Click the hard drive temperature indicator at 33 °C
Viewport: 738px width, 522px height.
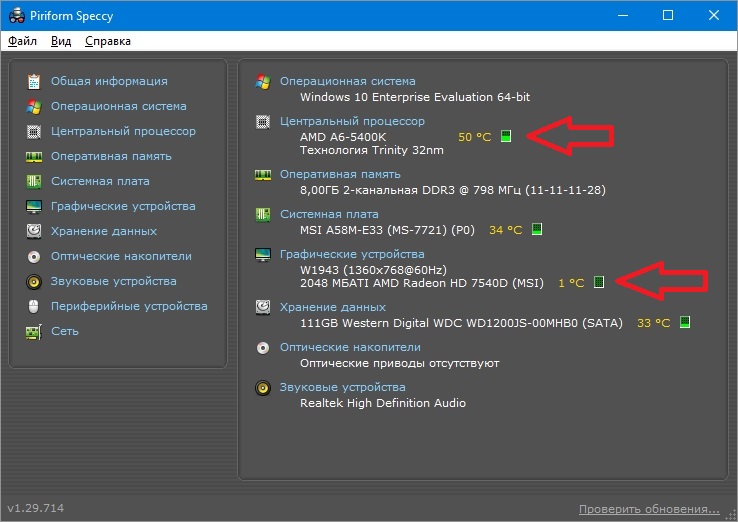(685, 323)
